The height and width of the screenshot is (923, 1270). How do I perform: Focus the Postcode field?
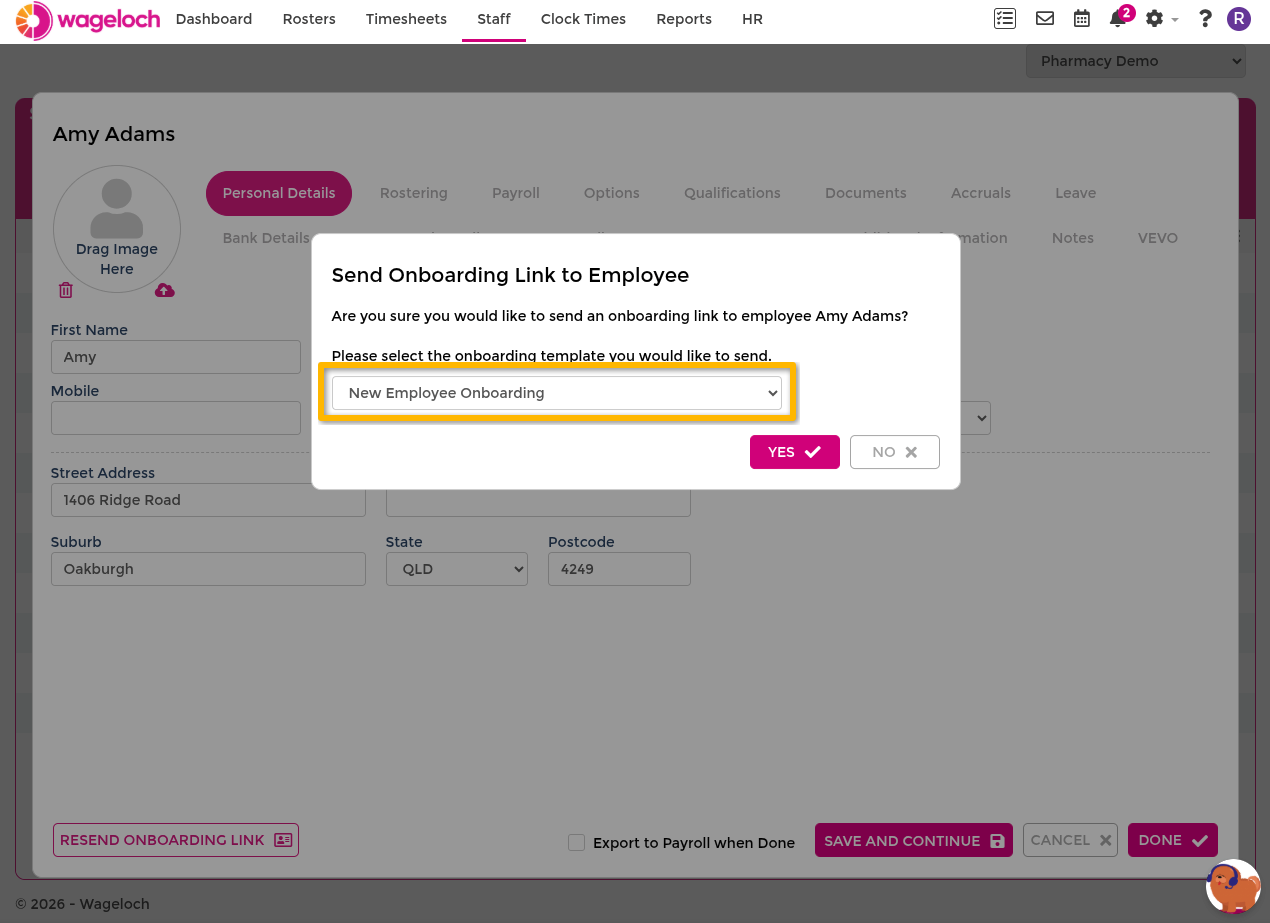[x=619, y=569]
